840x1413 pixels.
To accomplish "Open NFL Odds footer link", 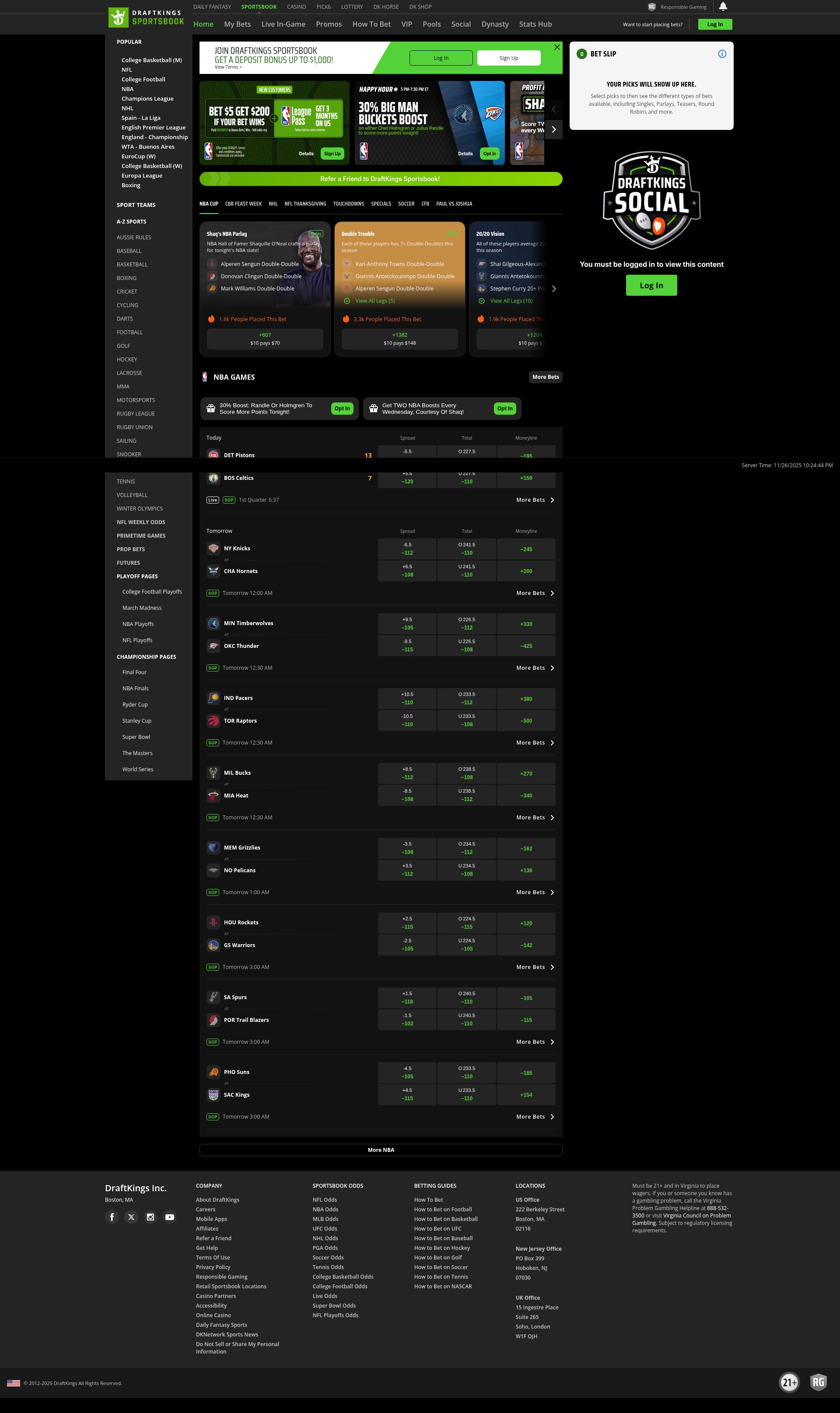I will tap(324, 1200).
